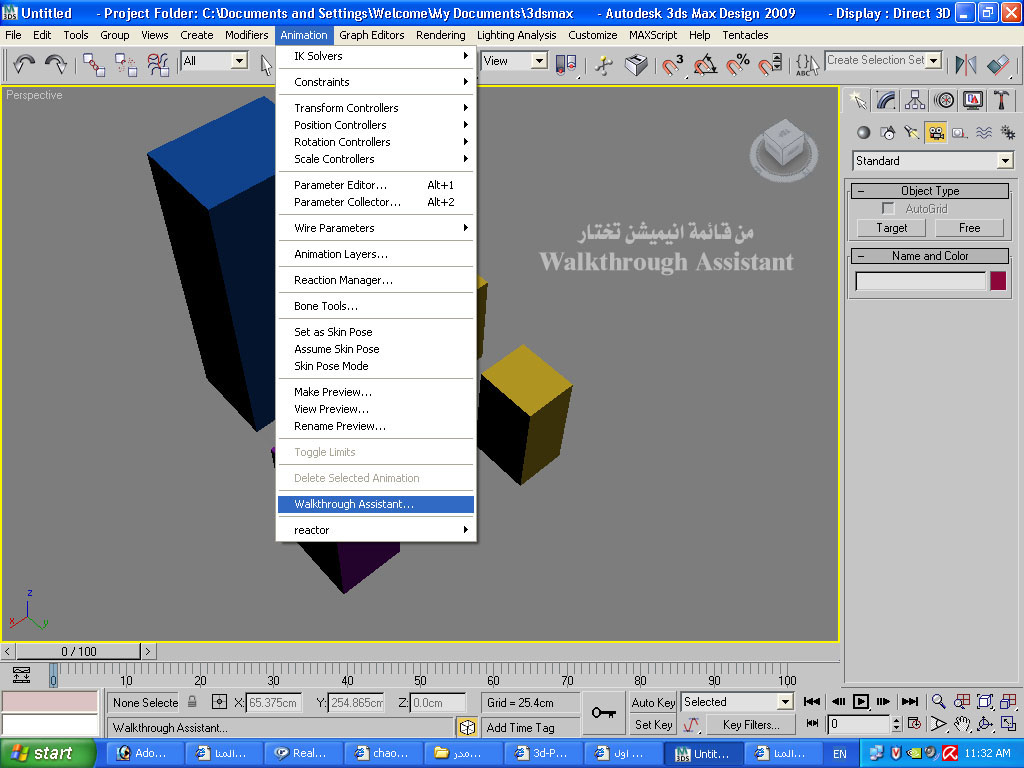Screen dimensions: 1024x768
Task: Select the Select and Link tool
Action: (x=94, y=64)
